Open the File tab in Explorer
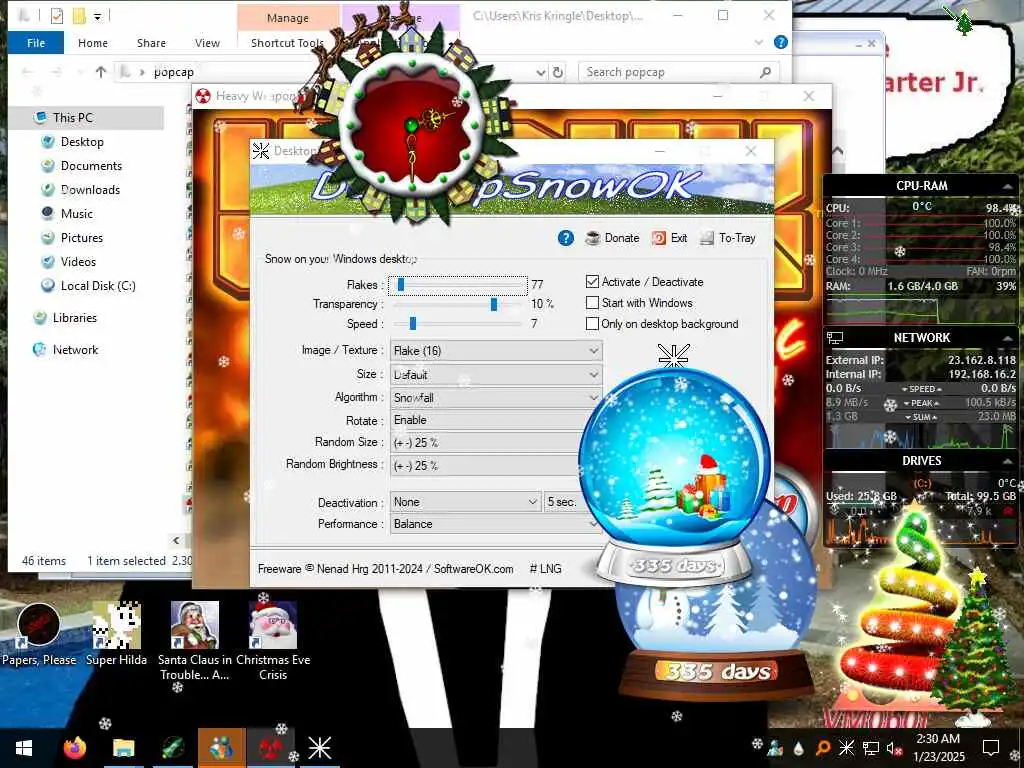Viewport: 1024px width, 768px height. pos(36,42)
